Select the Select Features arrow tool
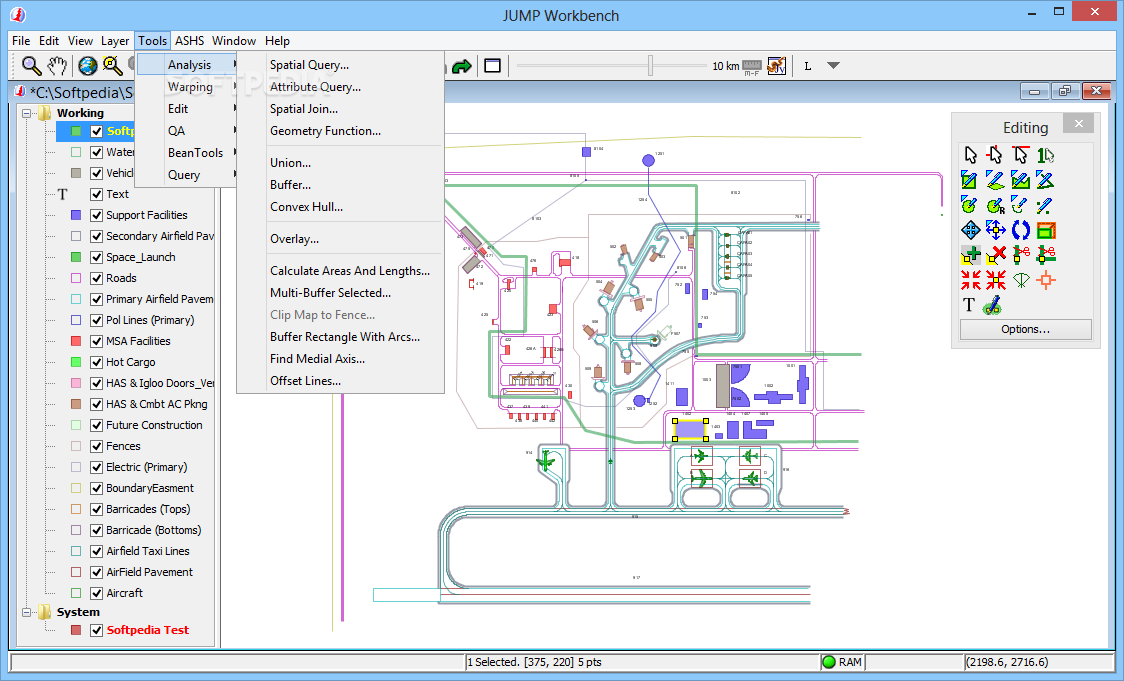Viewport: 1124px width, 681px height. (970, 155)
